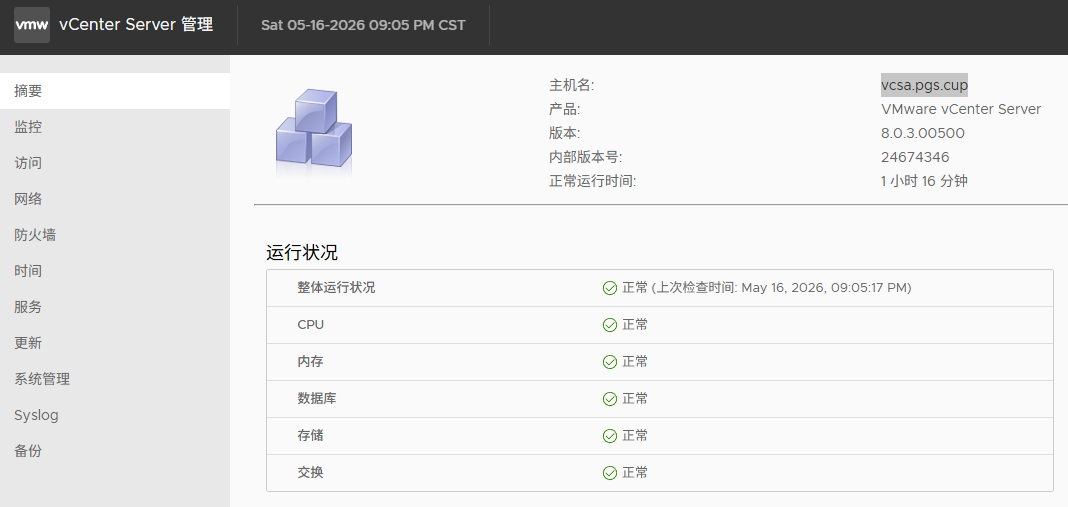The height and width of the screenshot is (507, 1068).
Task: Open the 服务 list page
Action: click(x=114, y=307)
